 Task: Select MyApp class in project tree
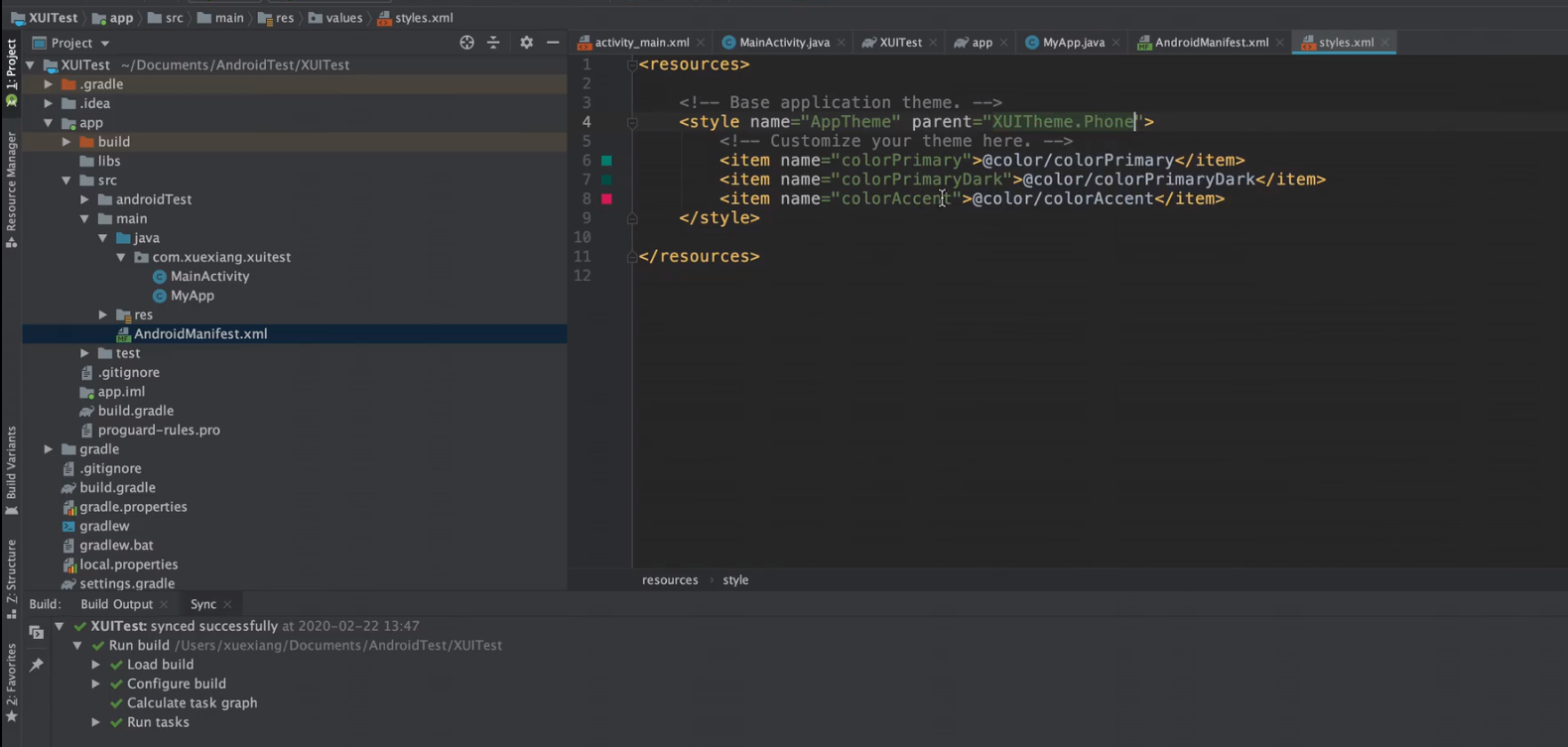click(192, 296)
